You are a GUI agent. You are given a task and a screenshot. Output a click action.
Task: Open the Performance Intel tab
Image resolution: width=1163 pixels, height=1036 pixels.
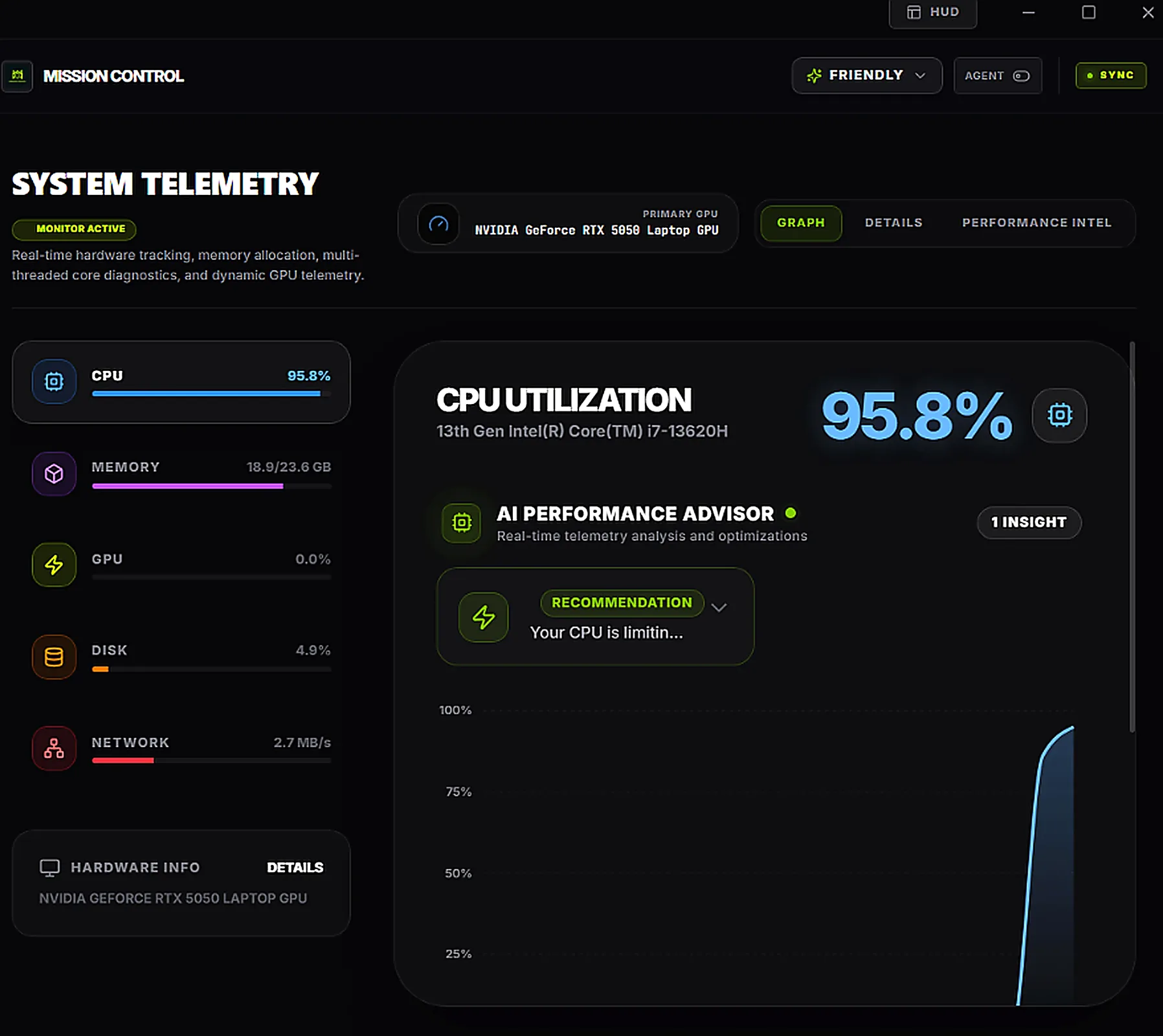(x=1037, y=223)
